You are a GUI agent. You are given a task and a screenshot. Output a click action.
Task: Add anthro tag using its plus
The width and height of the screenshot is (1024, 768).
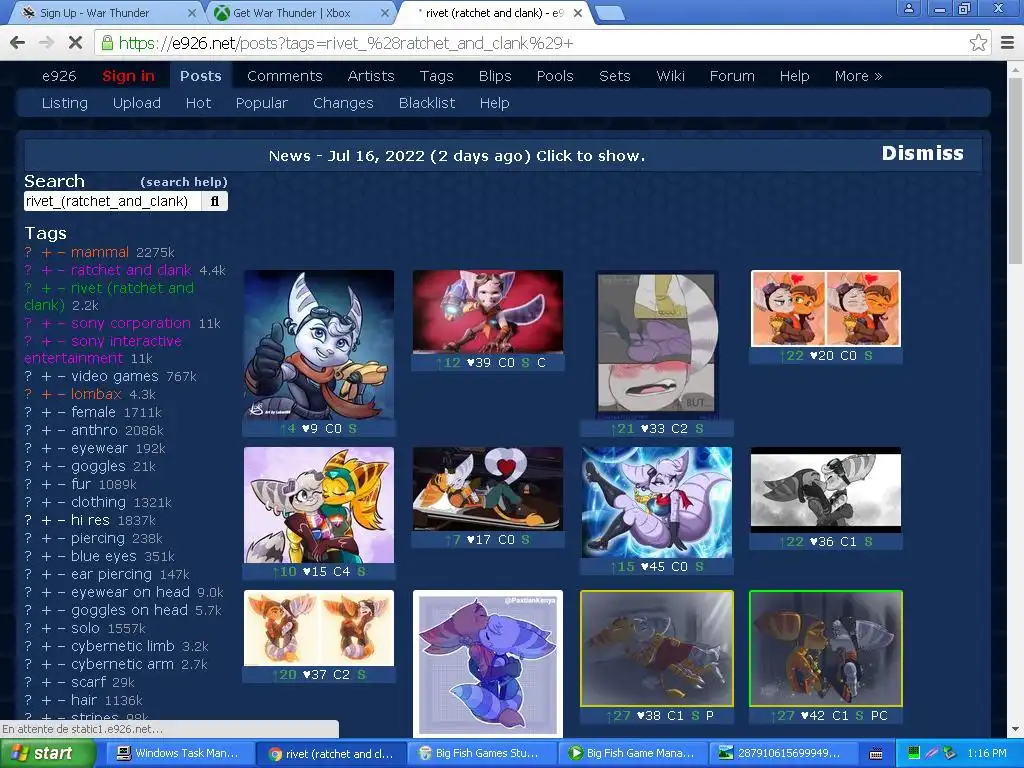(46, 430)
